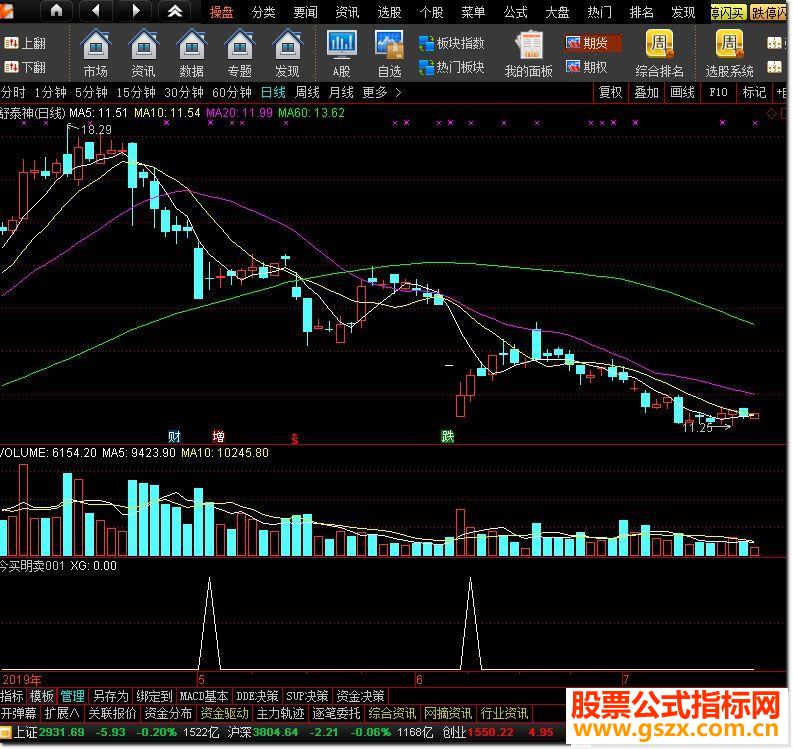The width and height of the screenshot is (793, 749).
Task: Click 上证 index in status bar
Action: (x=25, y=732)
